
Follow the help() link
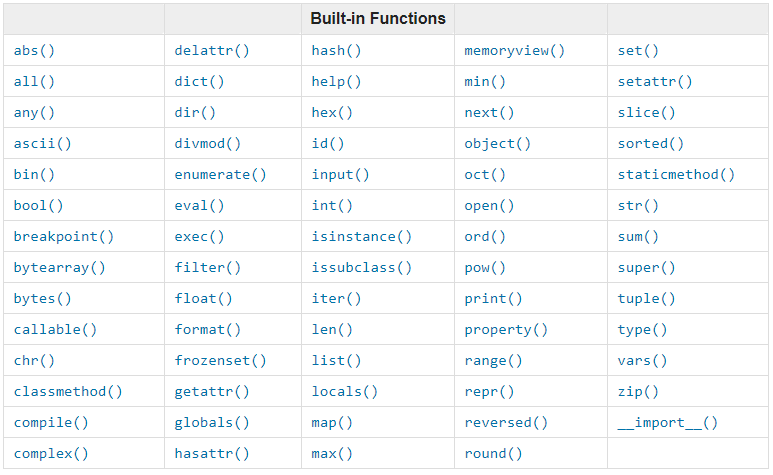336,82
